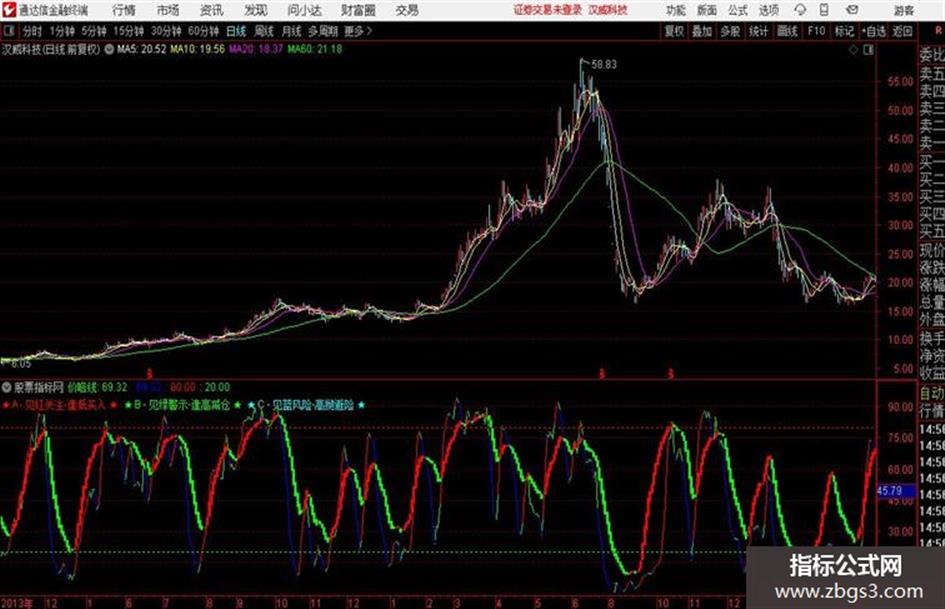Click the B·见绿警示·逢高减仓 legend text
Image resolution: width=945 pixels, height=609 pixels.
(183, 405)
